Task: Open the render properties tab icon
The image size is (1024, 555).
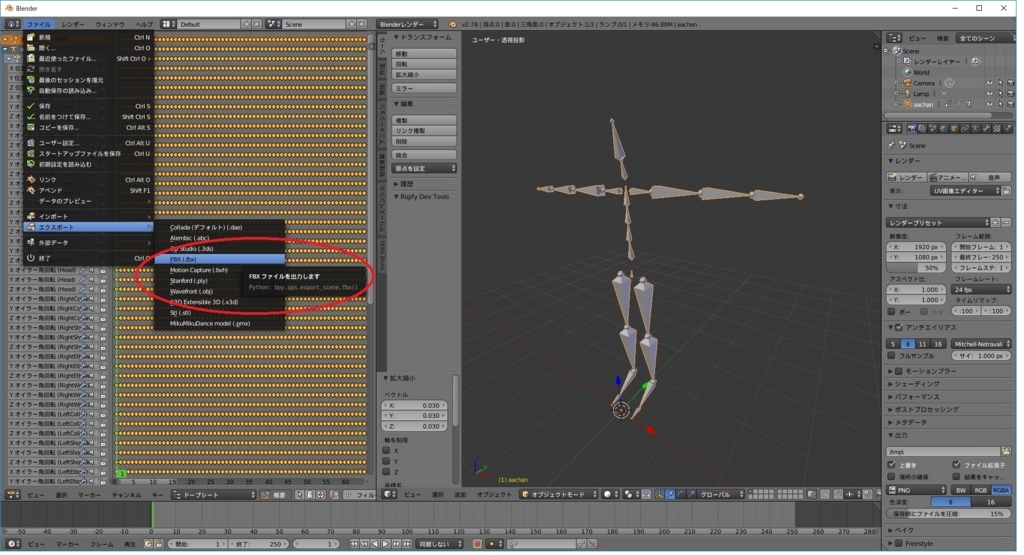Action: 912,129
